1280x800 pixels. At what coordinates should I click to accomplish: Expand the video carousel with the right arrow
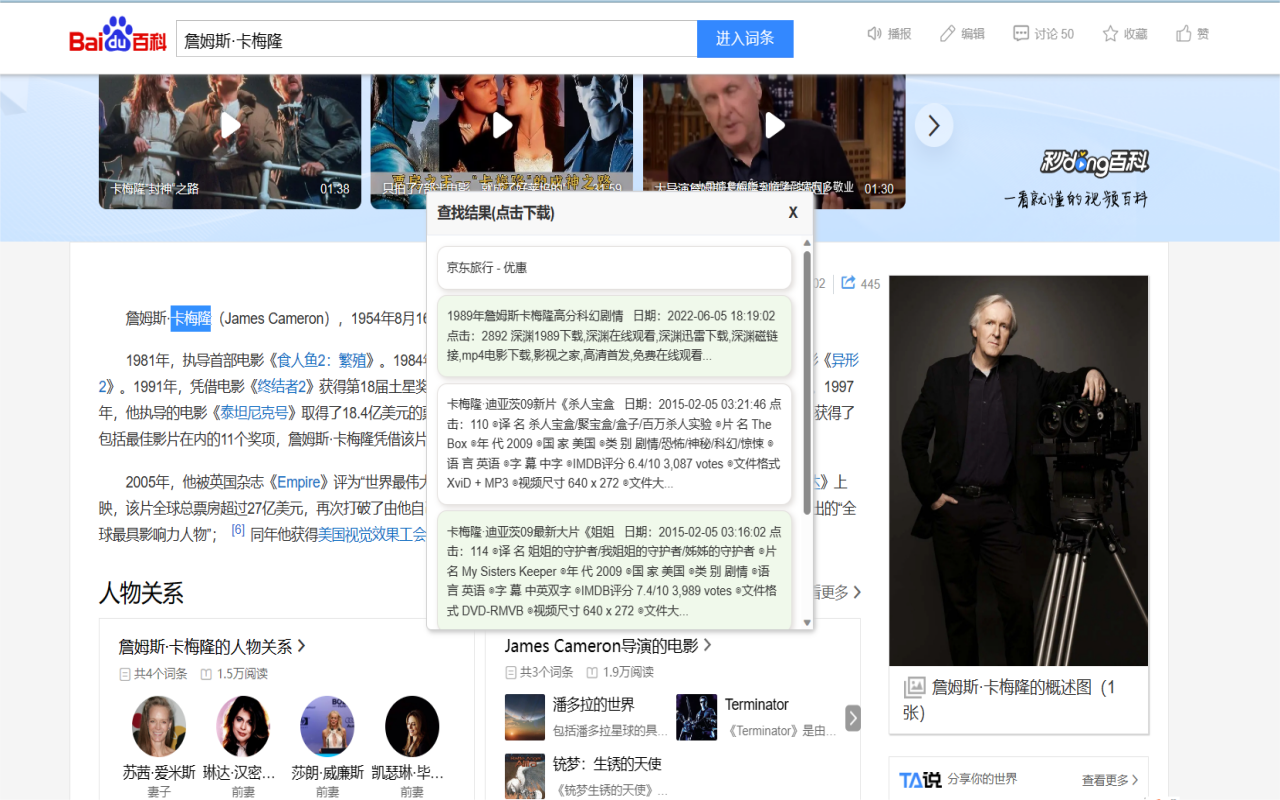933,125
